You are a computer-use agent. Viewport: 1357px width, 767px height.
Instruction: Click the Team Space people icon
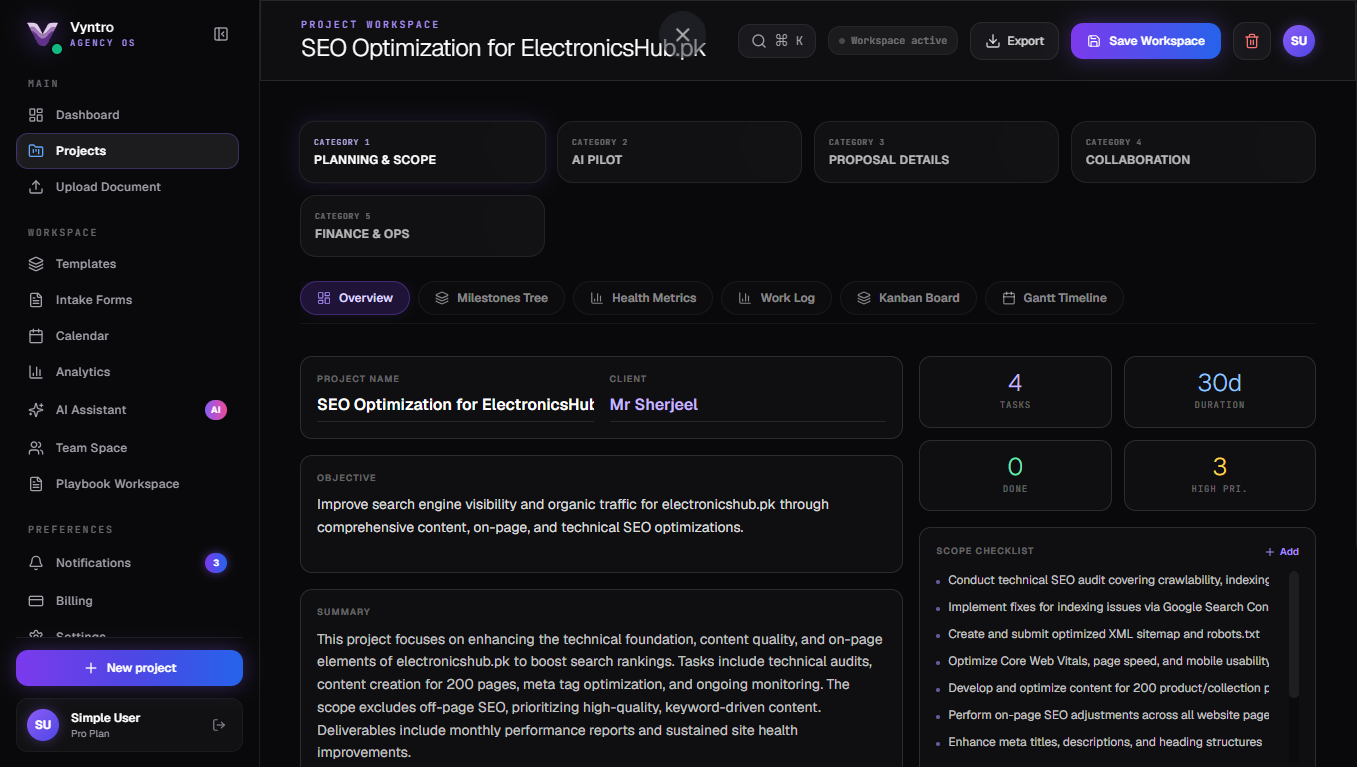pyautogui.click(x=36, y=448)
